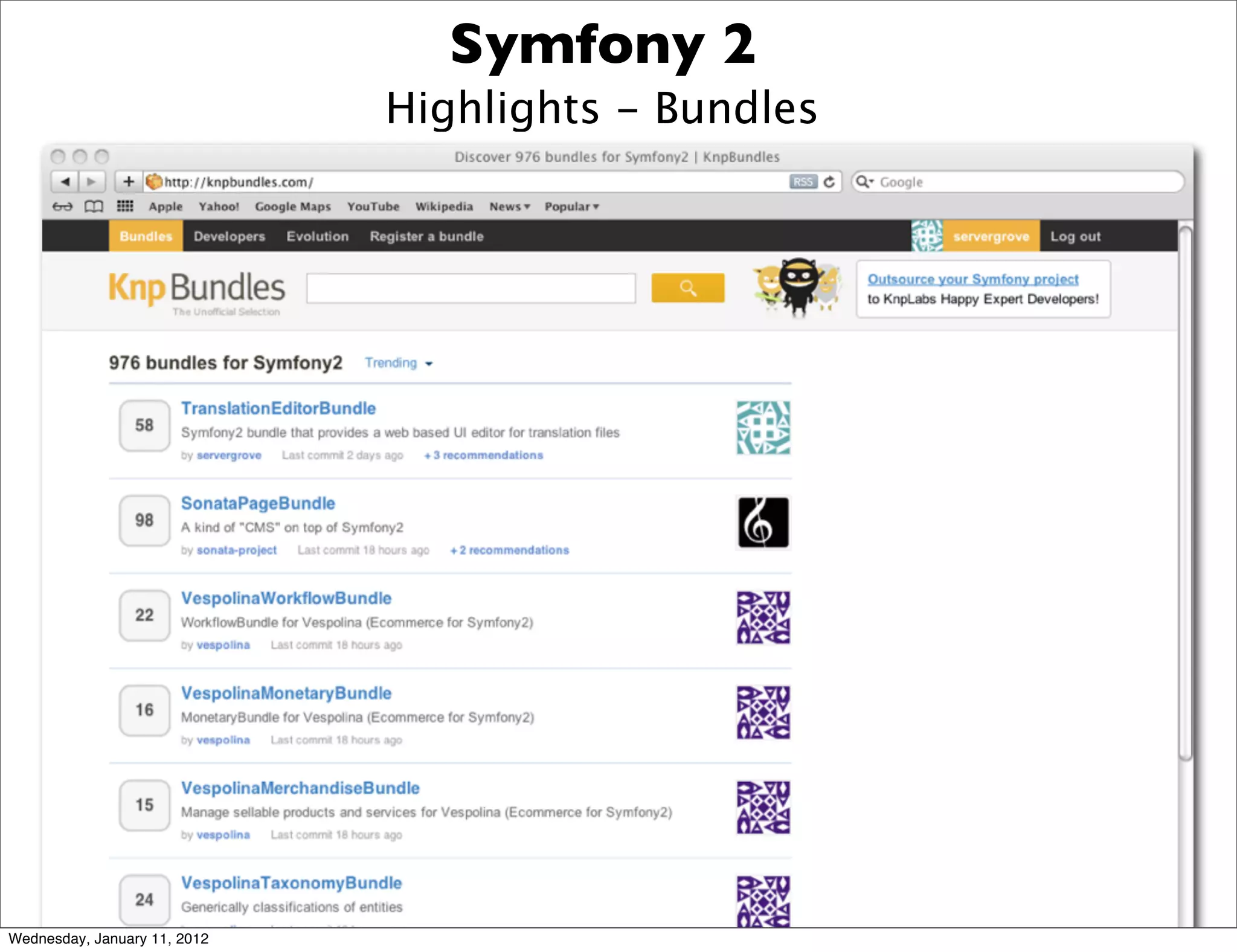Open the VespolinaMonetaryBundle title link
The image size is (1237, 952).
[286, 693]
